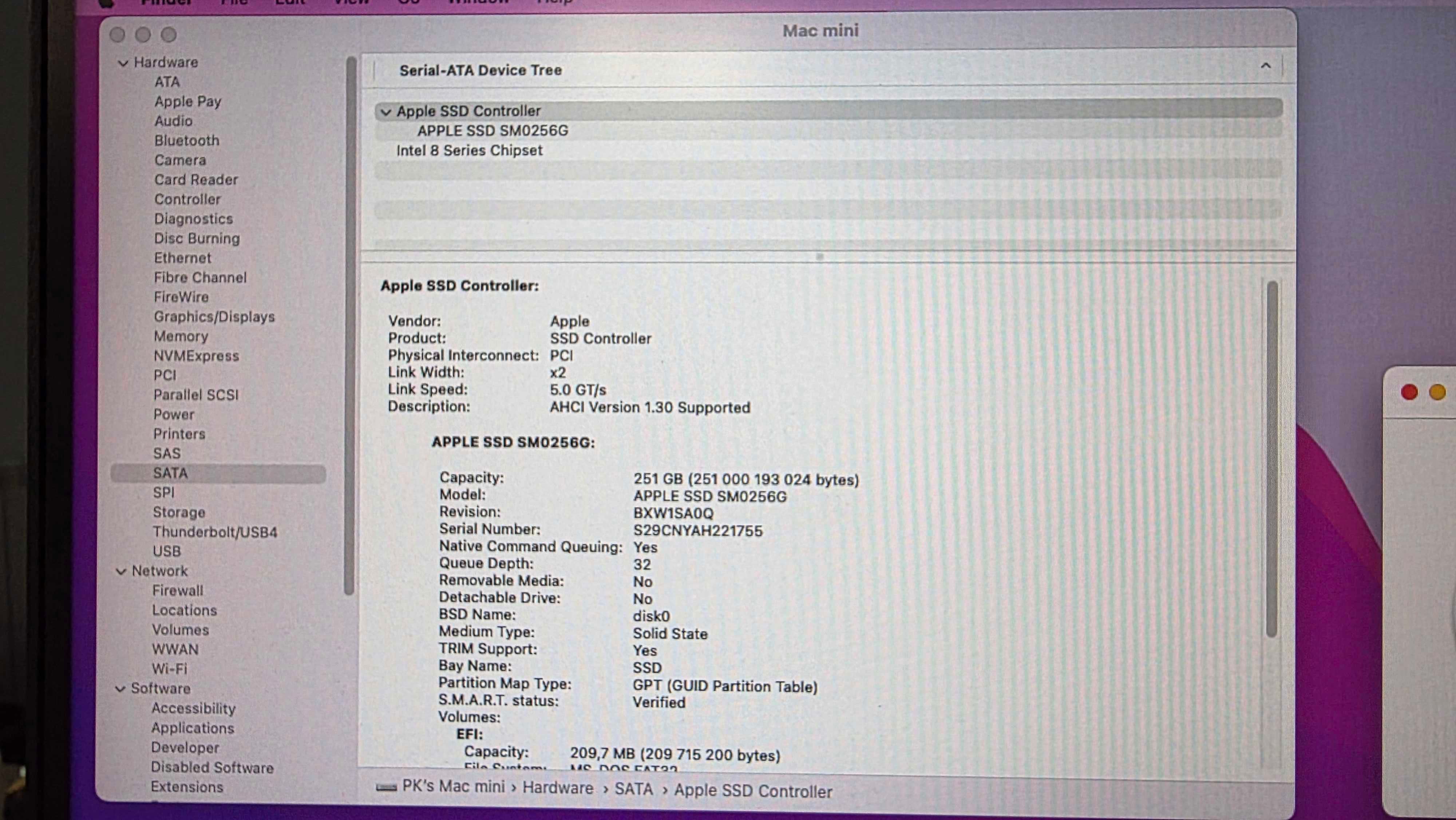1456x820 pixels.
Task: Select the highlighted SATA entry
Action: point(218,473)
